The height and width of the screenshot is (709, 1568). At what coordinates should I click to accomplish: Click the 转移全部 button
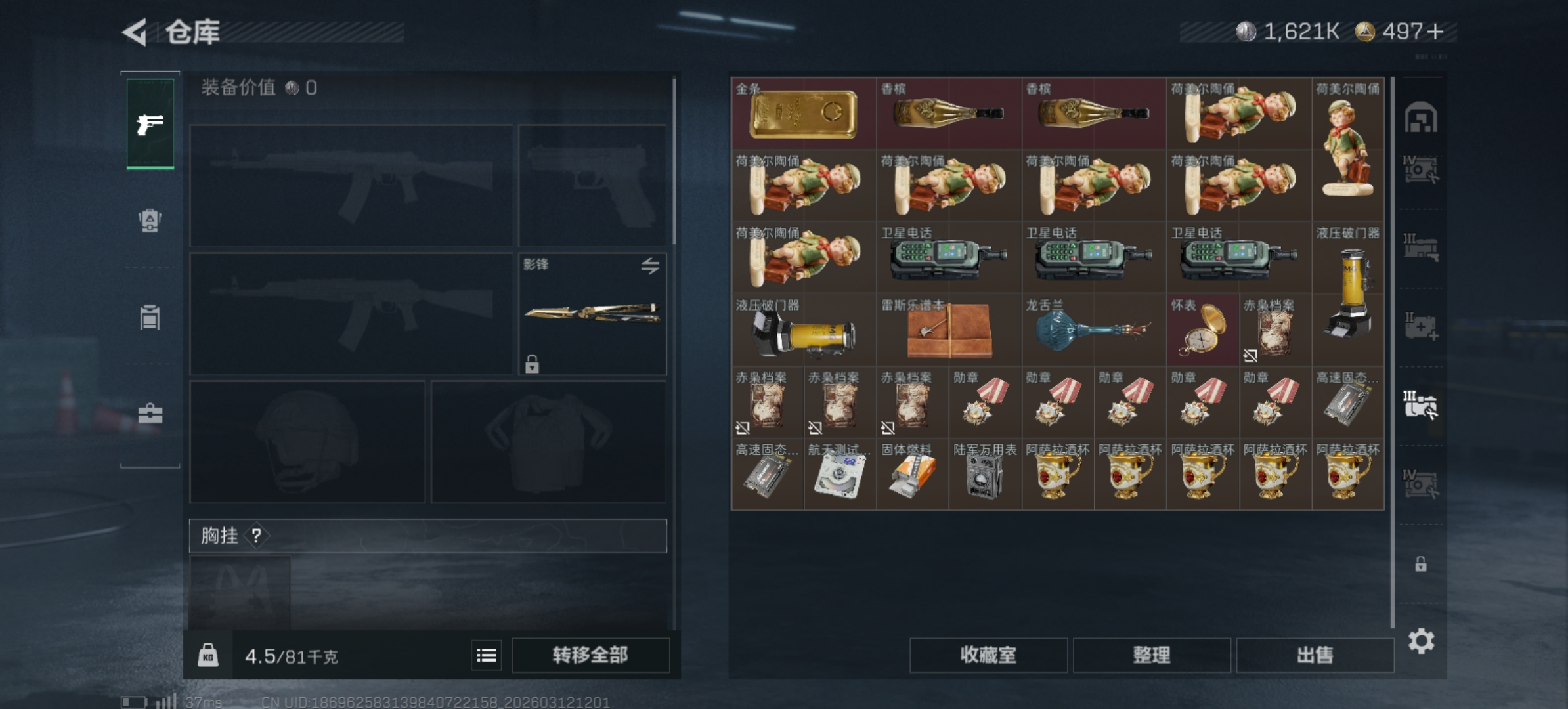pyautogui.click(x=590, y=655)
